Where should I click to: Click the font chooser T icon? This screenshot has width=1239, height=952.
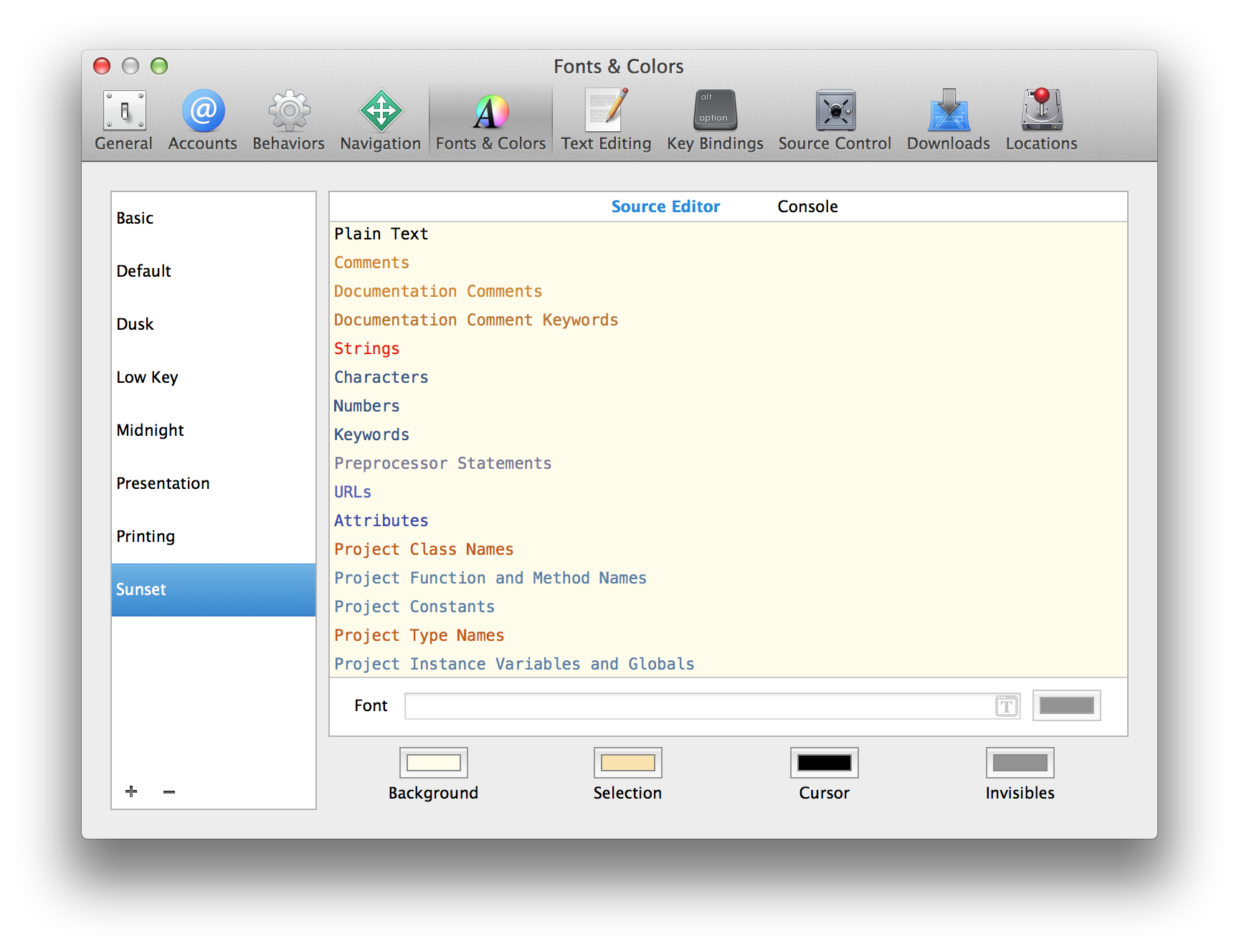point(1007,706)
